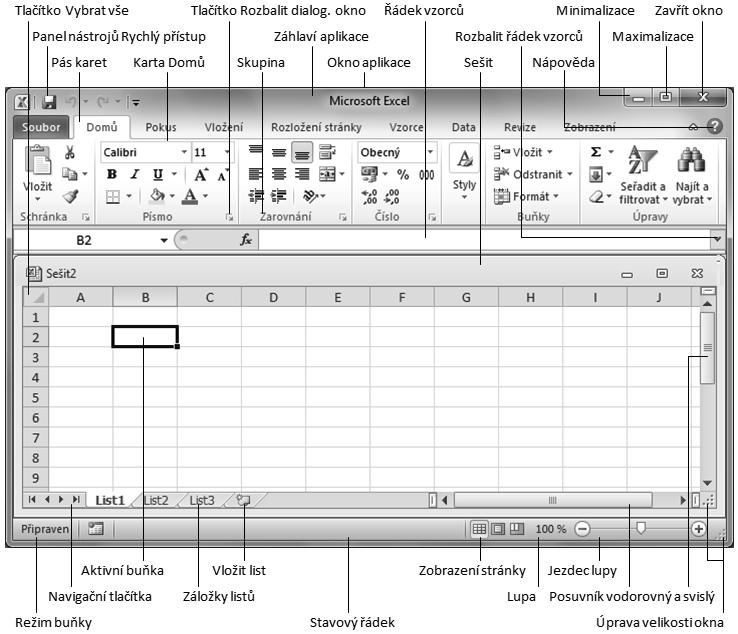Click the Fill down arrow icon in Úpravy
This screenshot has width=738, height=634.
596,175
